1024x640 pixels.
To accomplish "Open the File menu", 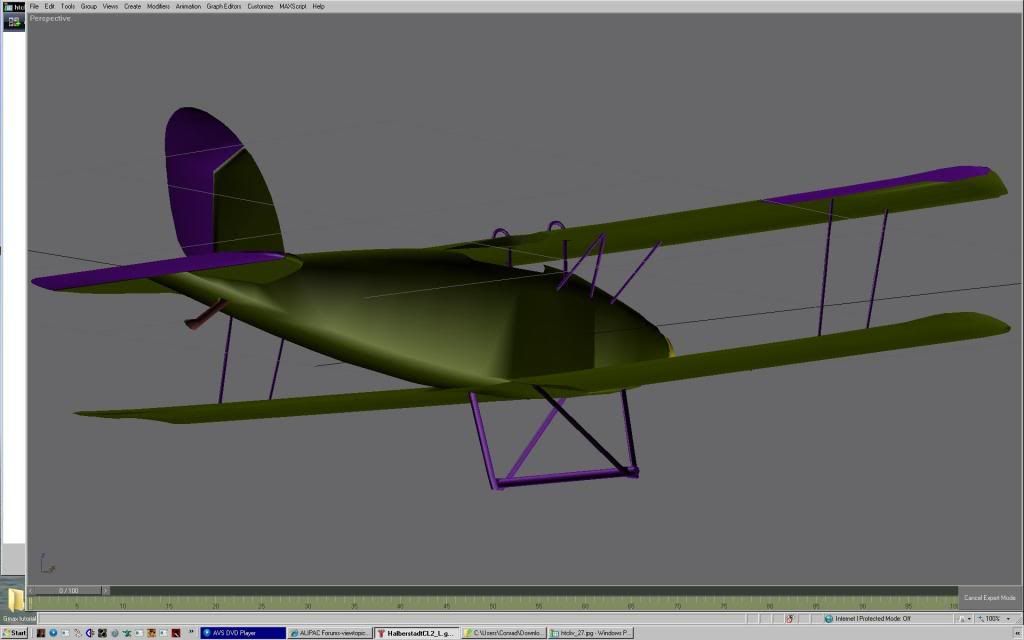I will [34, 7].
